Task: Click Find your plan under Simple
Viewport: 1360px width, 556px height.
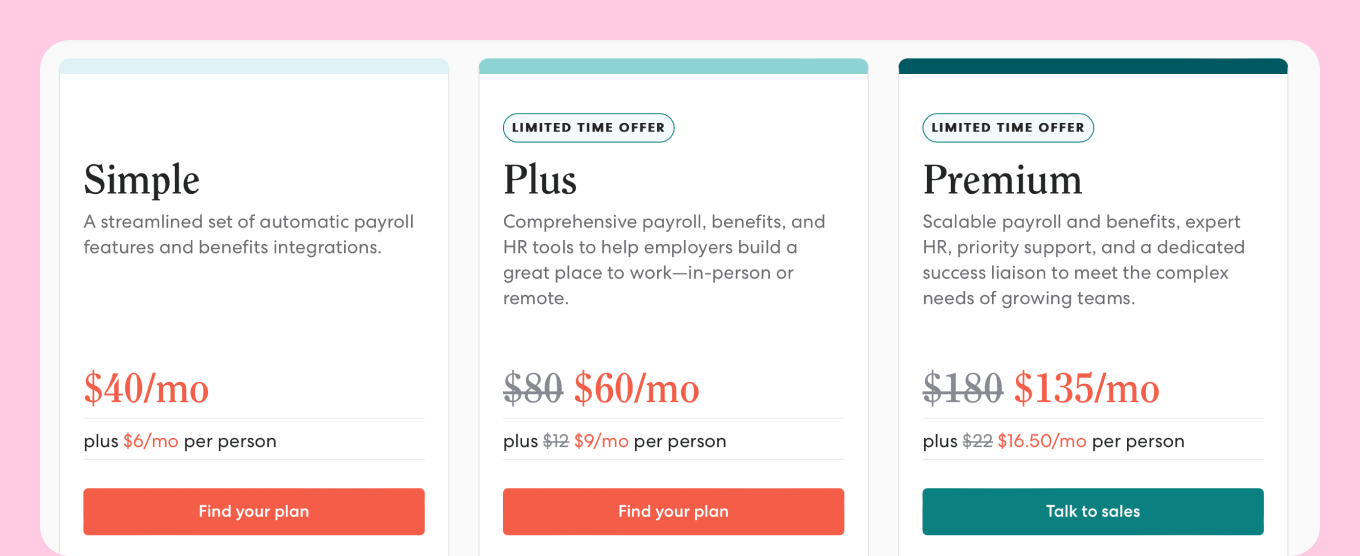Action: tap(254, 511)
